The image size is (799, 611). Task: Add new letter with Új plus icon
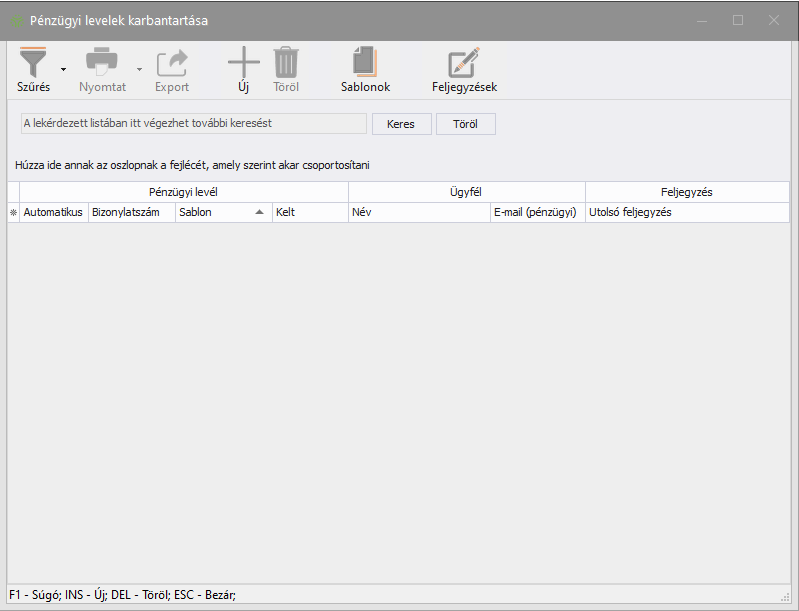[x=243, y=64]
